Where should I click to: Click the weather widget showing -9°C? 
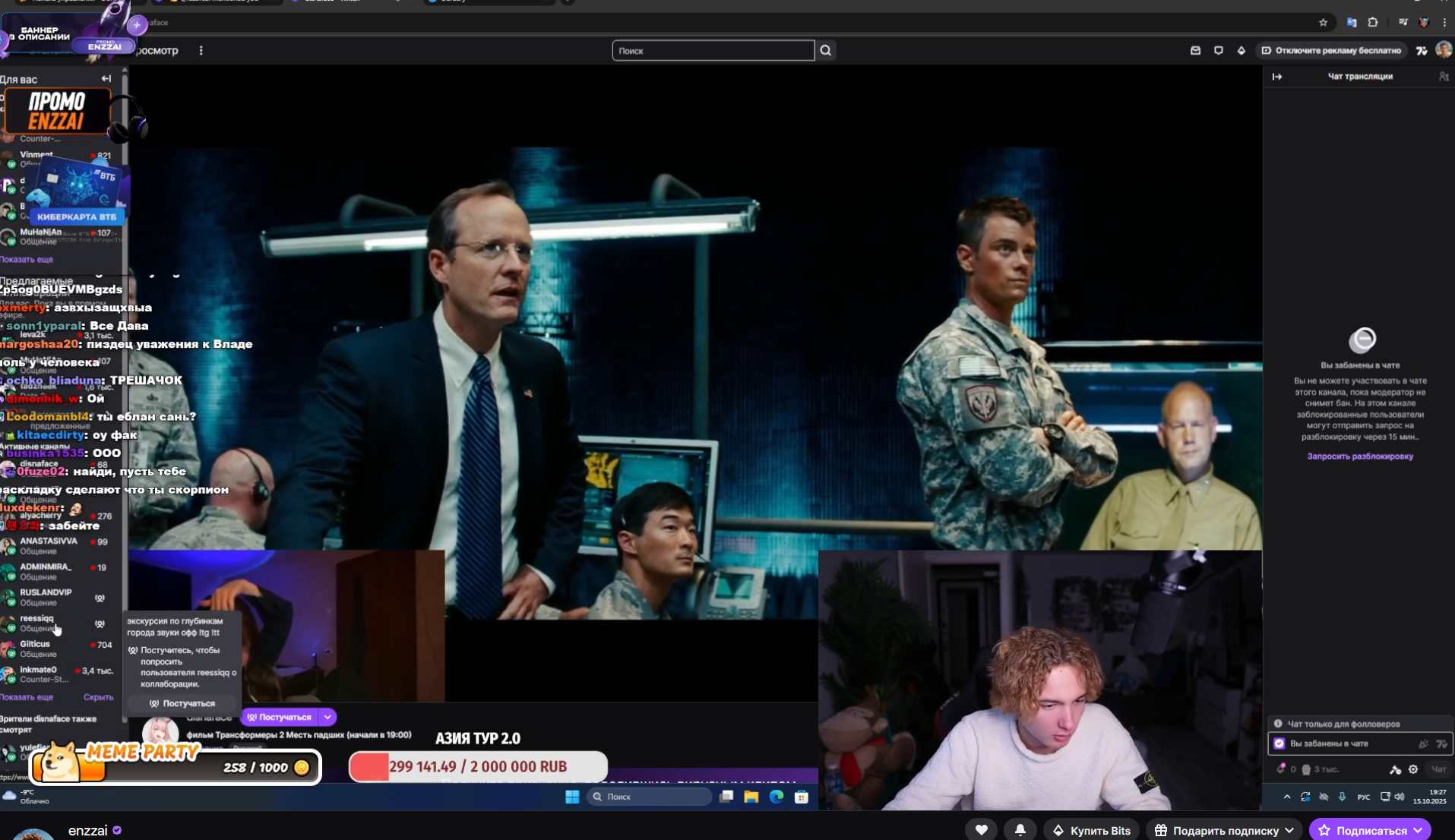(26, 796)
